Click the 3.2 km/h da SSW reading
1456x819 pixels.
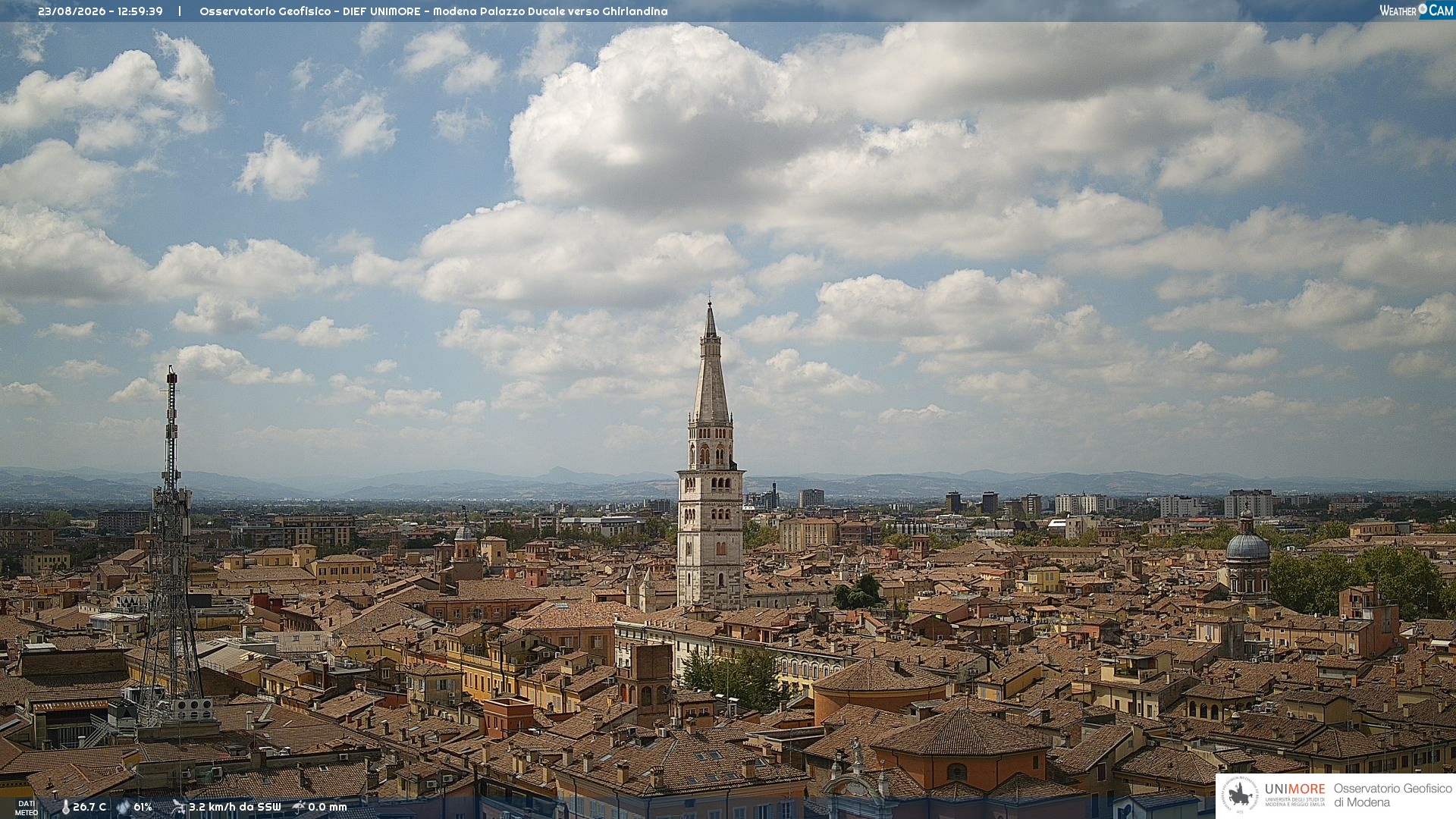click(235, 808)
